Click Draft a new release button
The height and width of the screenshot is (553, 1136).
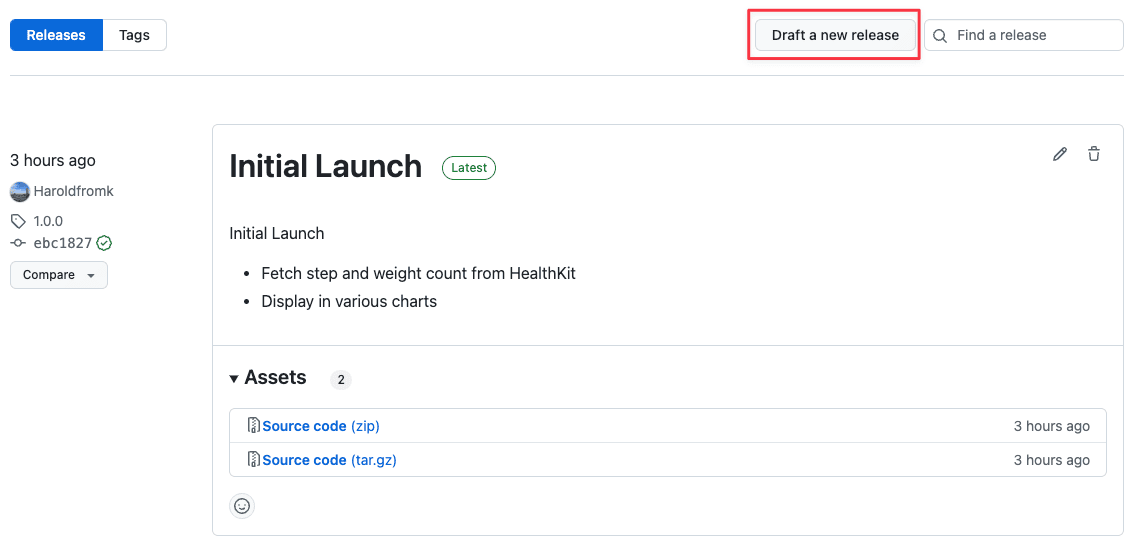point(835,35)
